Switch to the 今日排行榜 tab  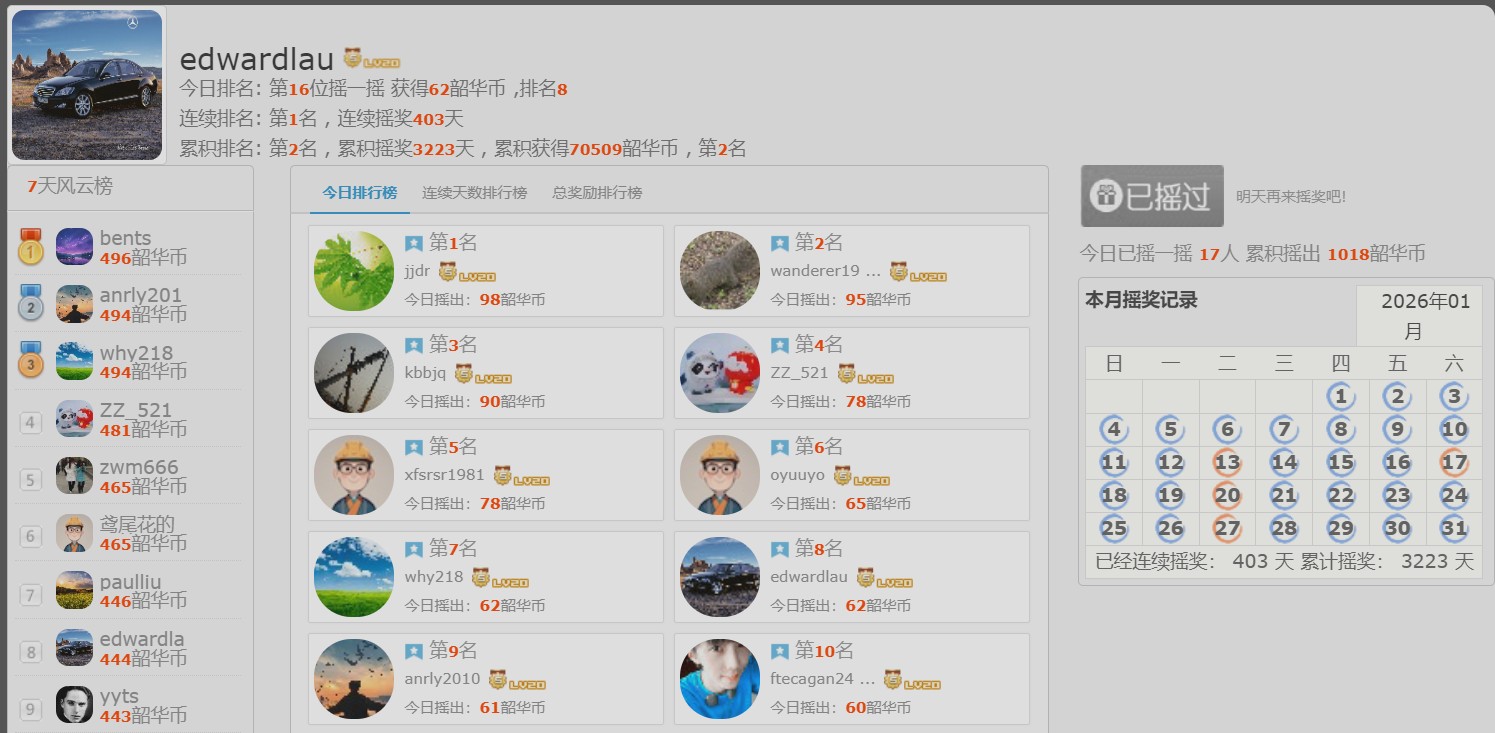point(359,193)
